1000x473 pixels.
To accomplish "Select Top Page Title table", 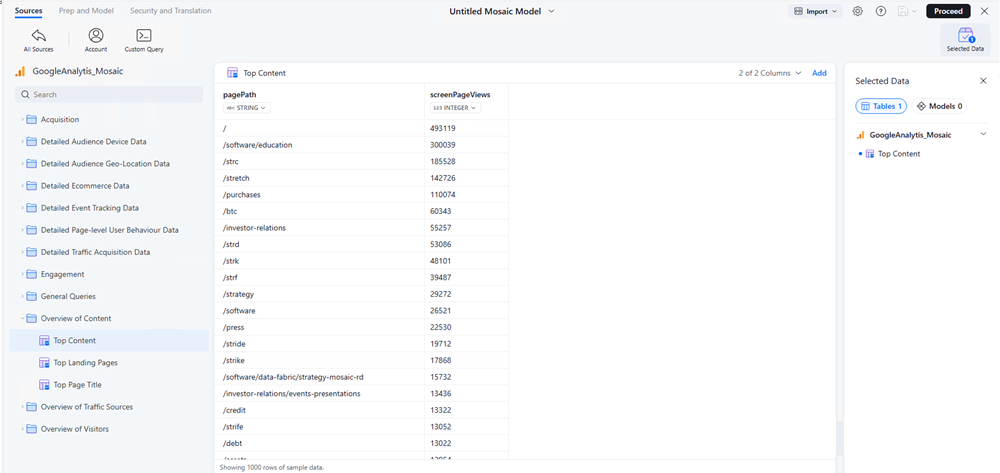I will (77, 385).
